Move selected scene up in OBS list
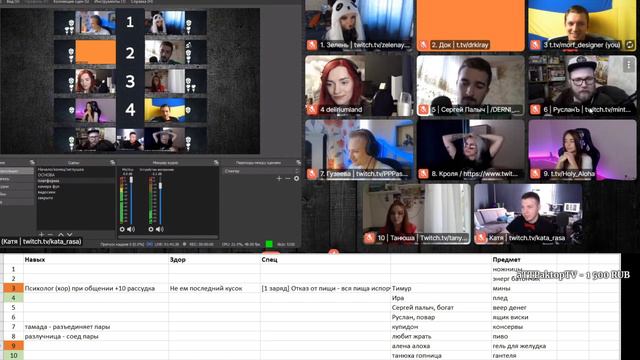 pyautogui.click(x=61, y=235)
